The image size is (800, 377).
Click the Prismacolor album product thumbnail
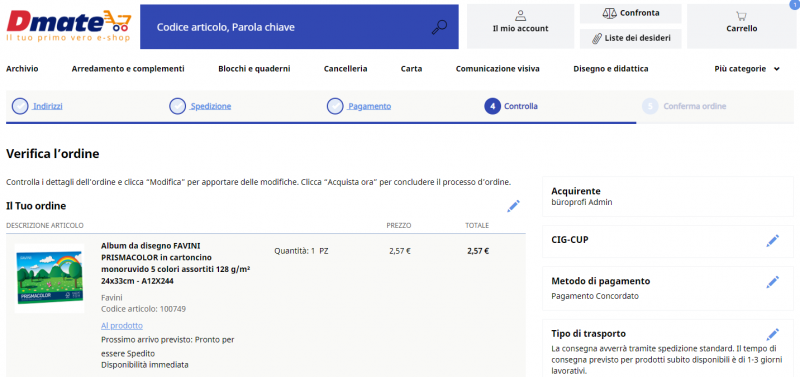coord(49,278)
